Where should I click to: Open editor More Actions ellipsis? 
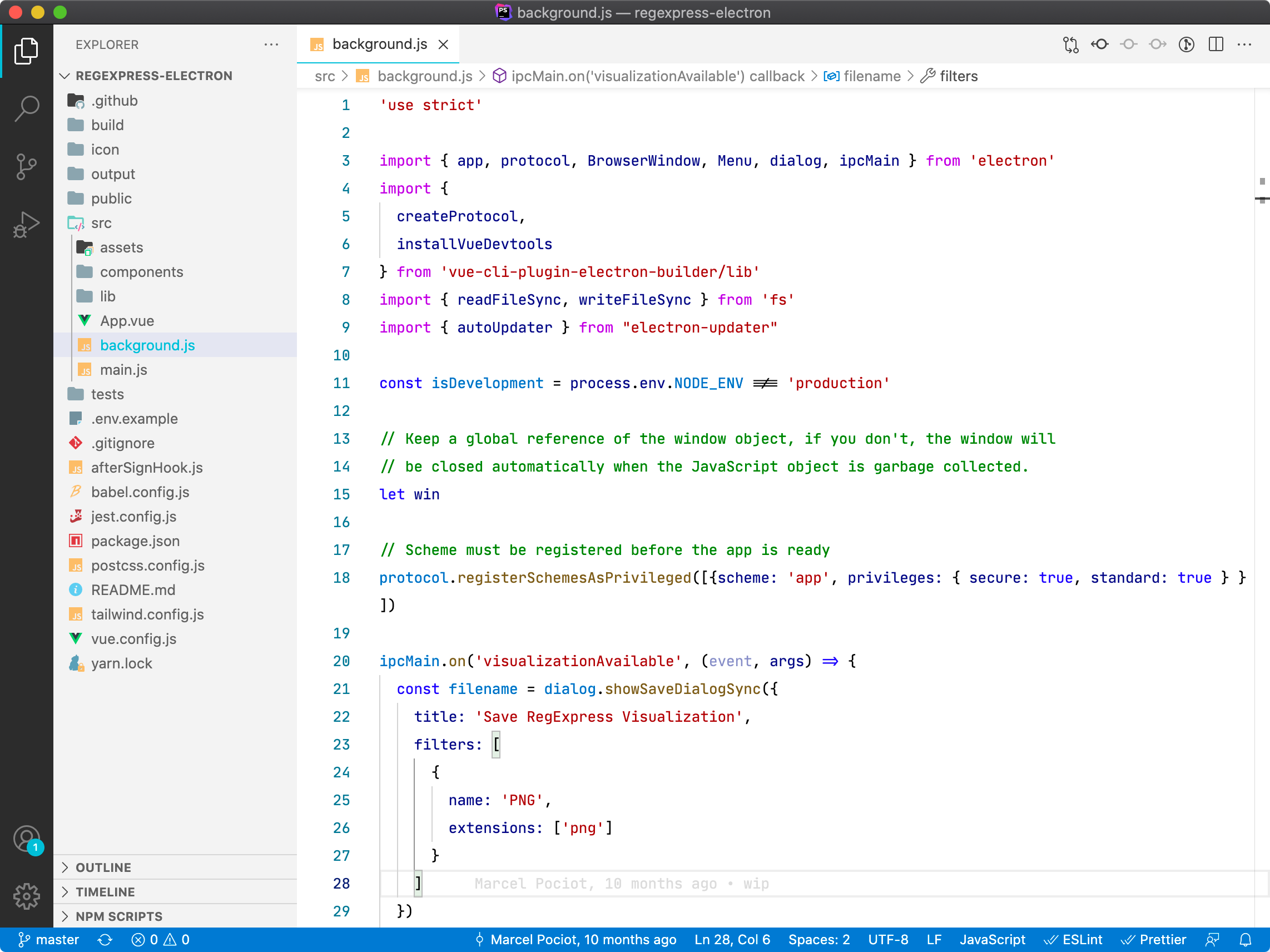point(1244,45)
